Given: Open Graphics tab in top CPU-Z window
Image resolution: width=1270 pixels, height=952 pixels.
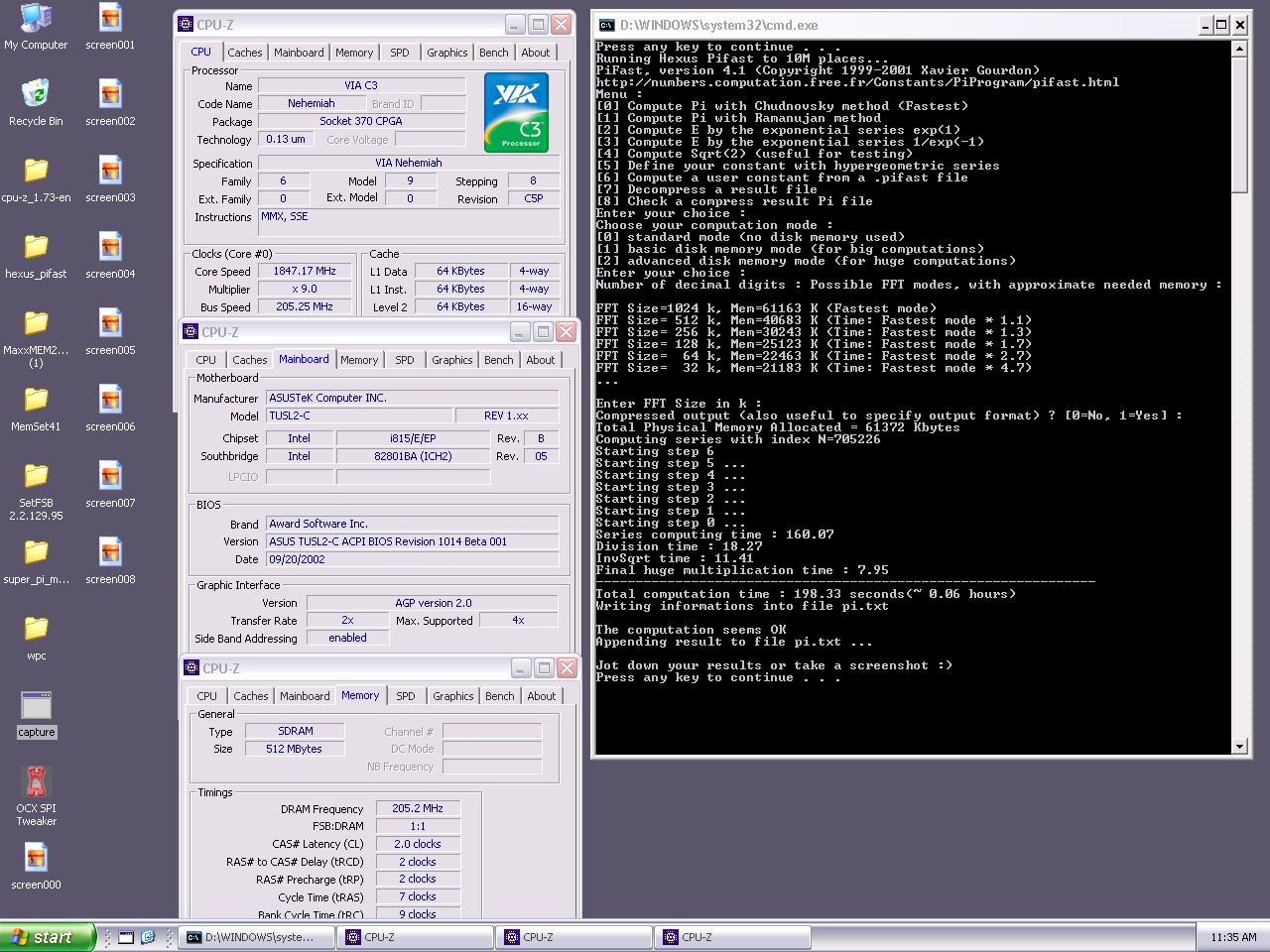Looking at the screenshot, I should (447, 53).
